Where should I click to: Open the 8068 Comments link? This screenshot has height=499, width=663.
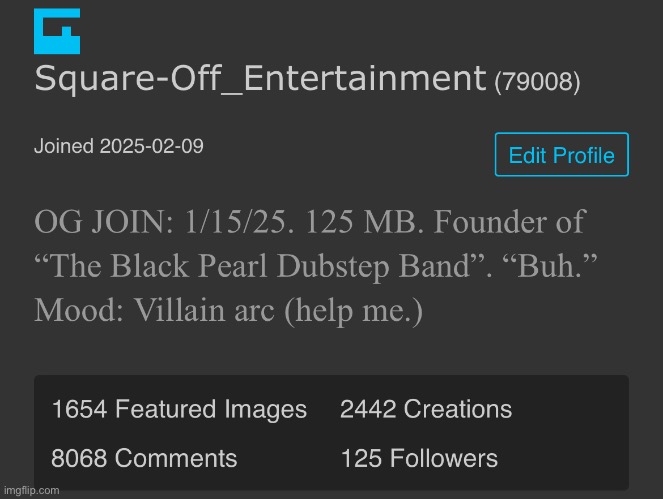[x=144, y=459]
